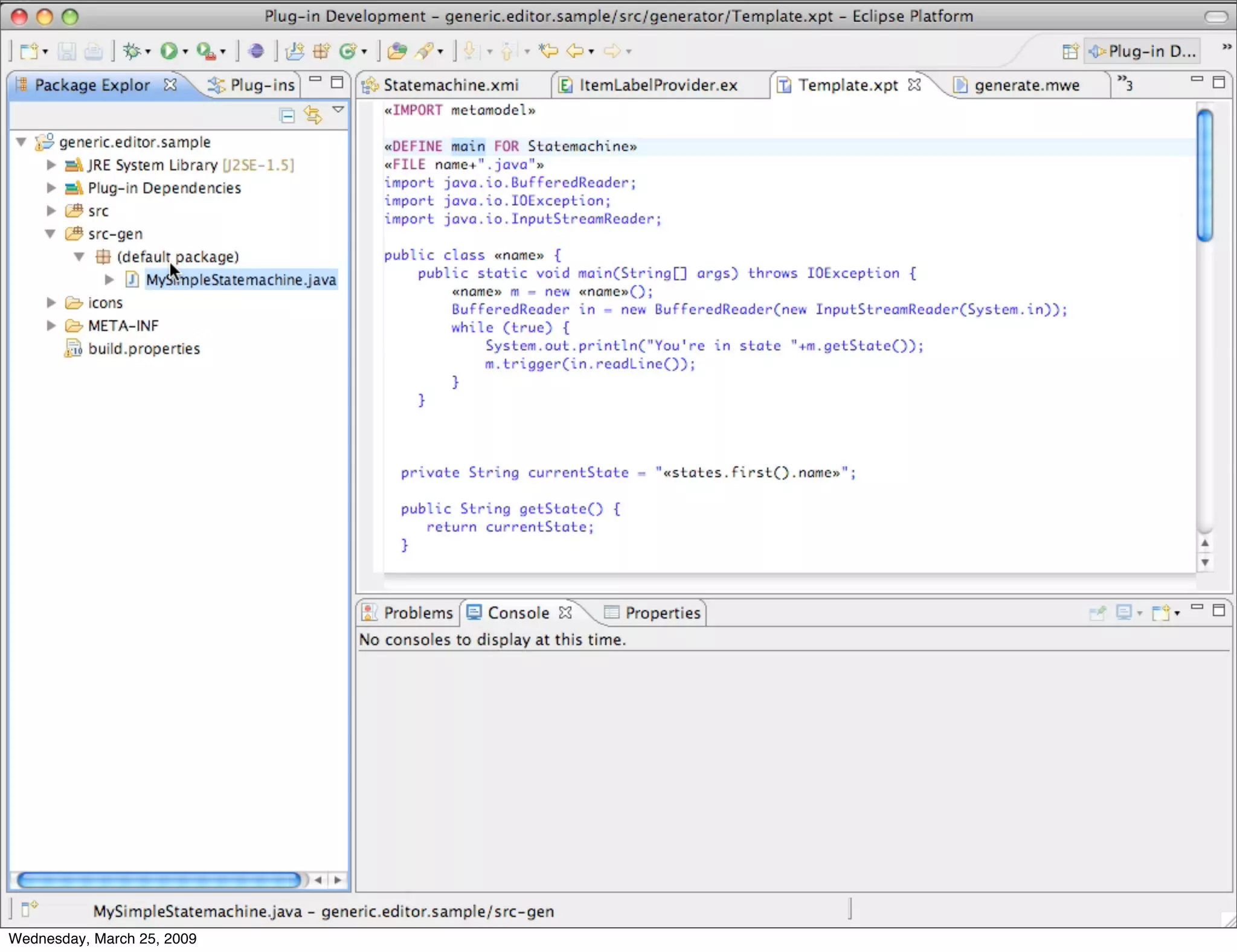Image resolution: width=1237 pixels, height=952 pixels.
Task: Select the Plug-in Development perspective button
Action: 1143,52
